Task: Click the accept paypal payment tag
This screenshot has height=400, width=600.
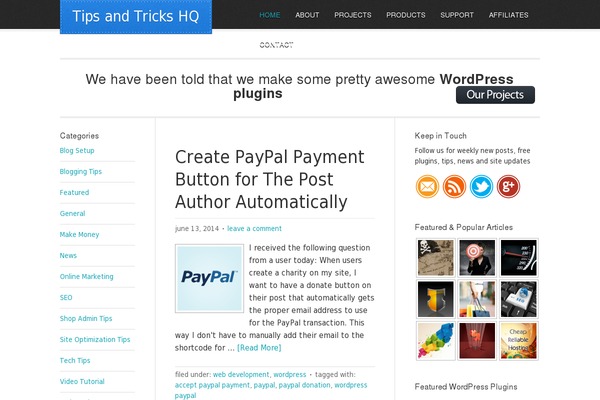Action: [x=212, y=385]
